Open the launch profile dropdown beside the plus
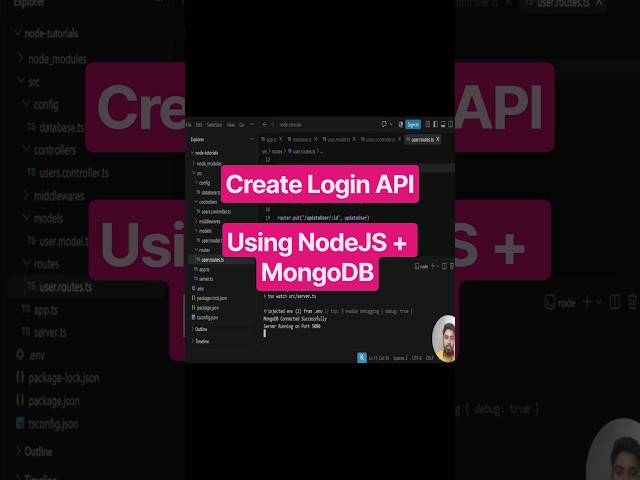Screen dimensions: 640x480 coord(438,266)
